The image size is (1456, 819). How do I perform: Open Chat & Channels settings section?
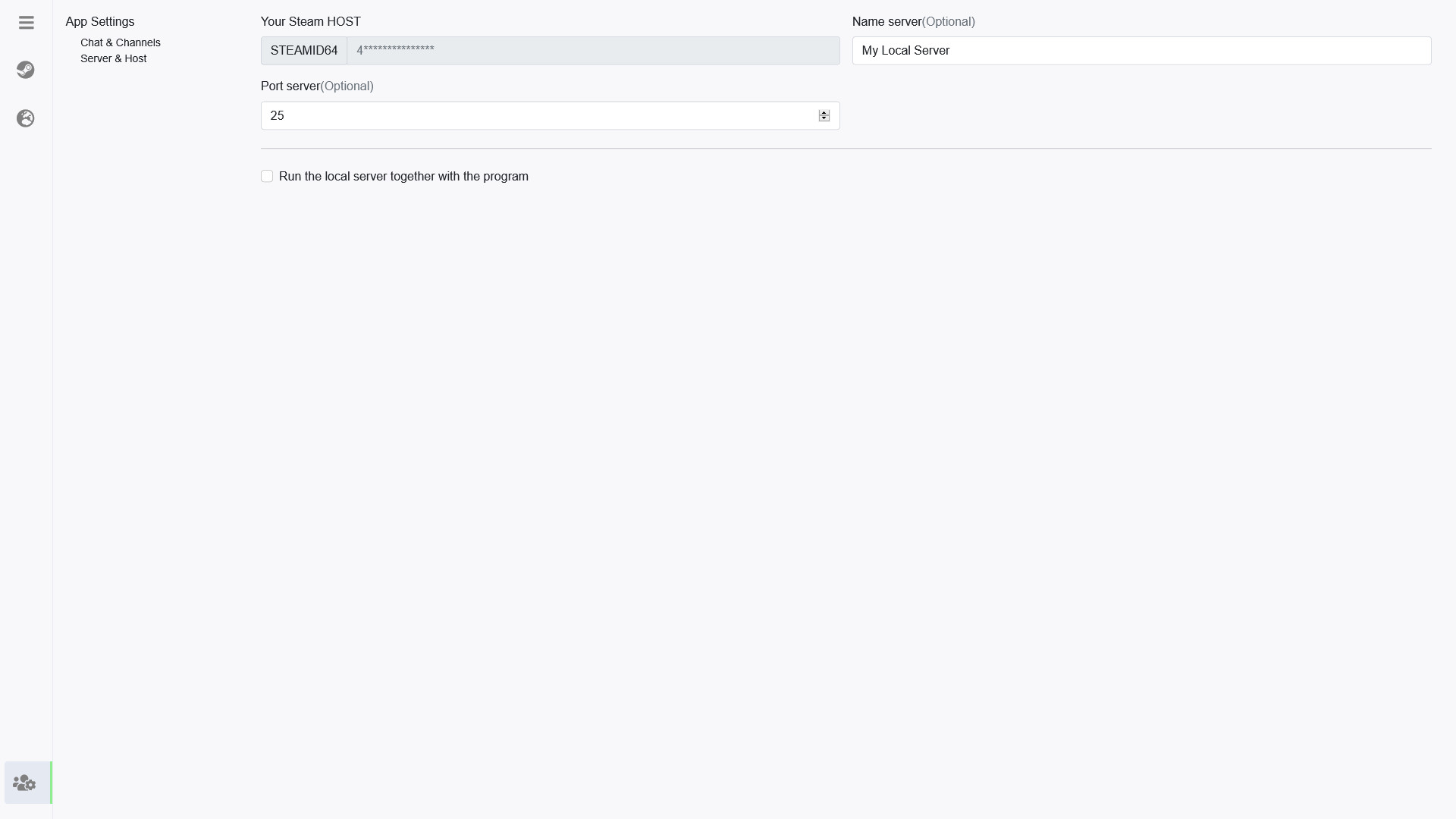[x=120, y=42]
